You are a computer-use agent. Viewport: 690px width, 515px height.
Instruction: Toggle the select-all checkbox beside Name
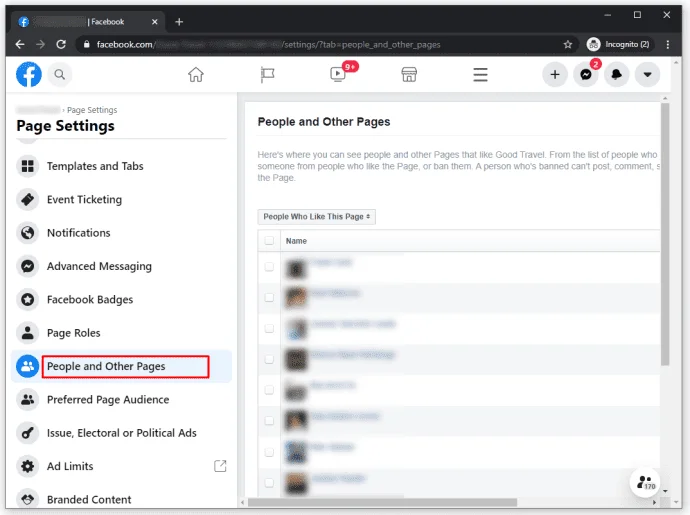(x=268, y=241)
